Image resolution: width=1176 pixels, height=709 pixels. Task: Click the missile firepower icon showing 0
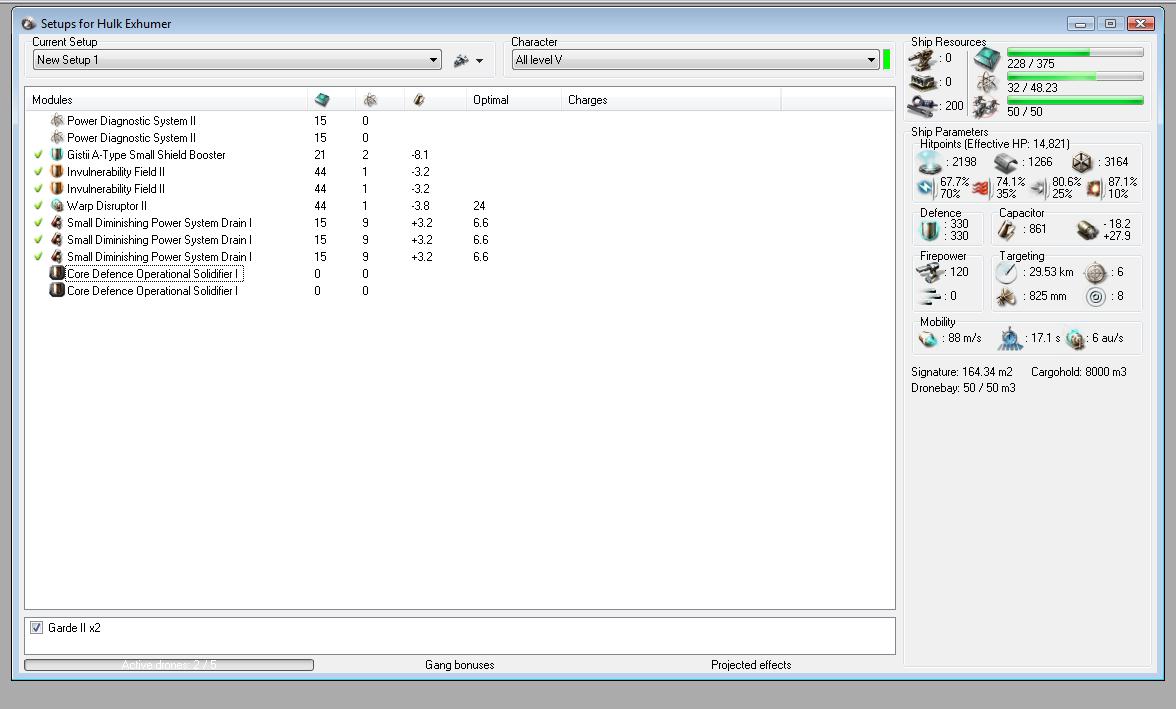point(931,296)
